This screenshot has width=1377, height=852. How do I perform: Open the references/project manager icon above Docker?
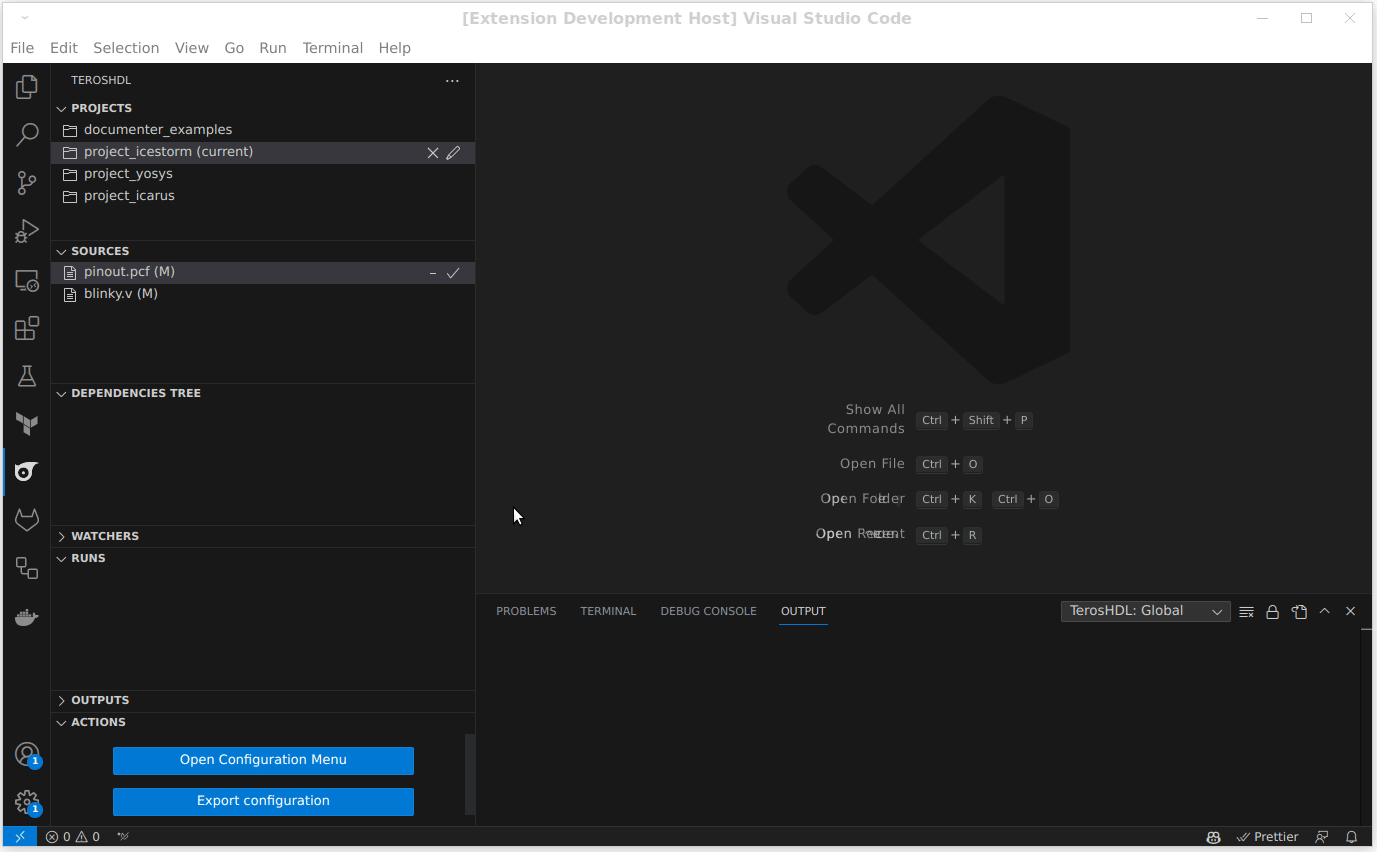click(27, 568)
